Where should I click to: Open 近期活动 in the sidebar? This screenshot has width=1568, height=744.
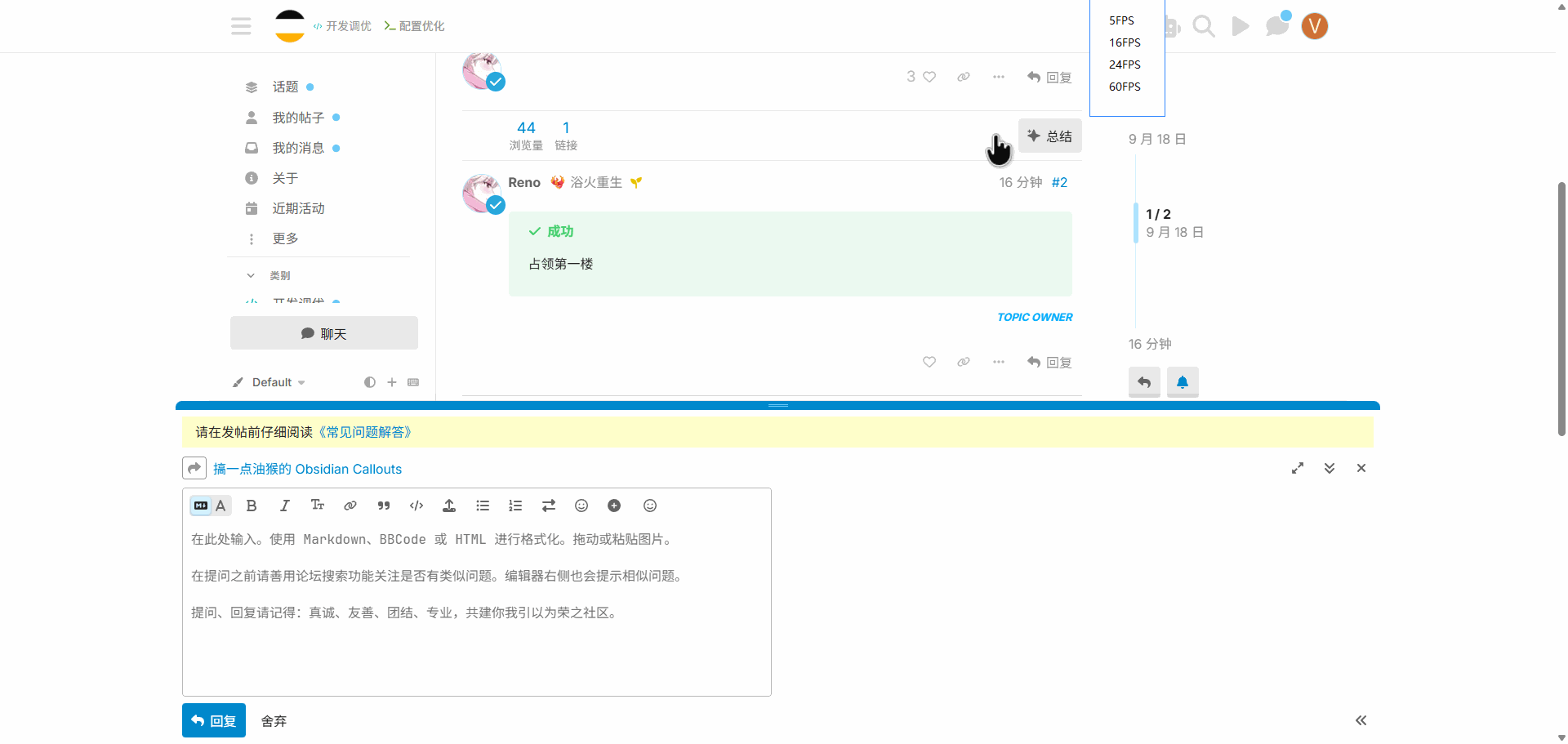coord(298,208)
